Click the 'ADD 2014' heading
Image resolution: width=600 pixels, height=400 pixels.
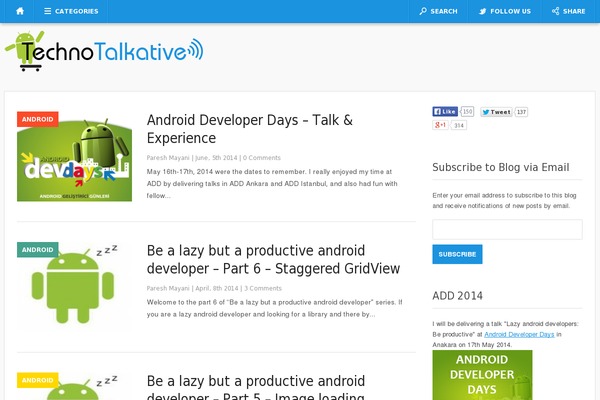(457, 296)
